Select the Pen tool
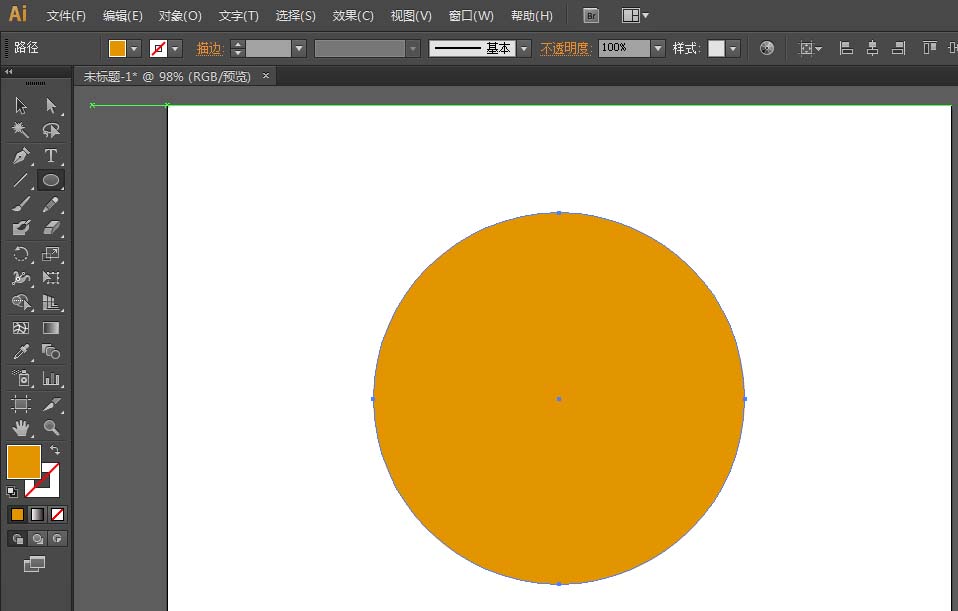This screenshot has width=958, height=611. coord(21,156)
